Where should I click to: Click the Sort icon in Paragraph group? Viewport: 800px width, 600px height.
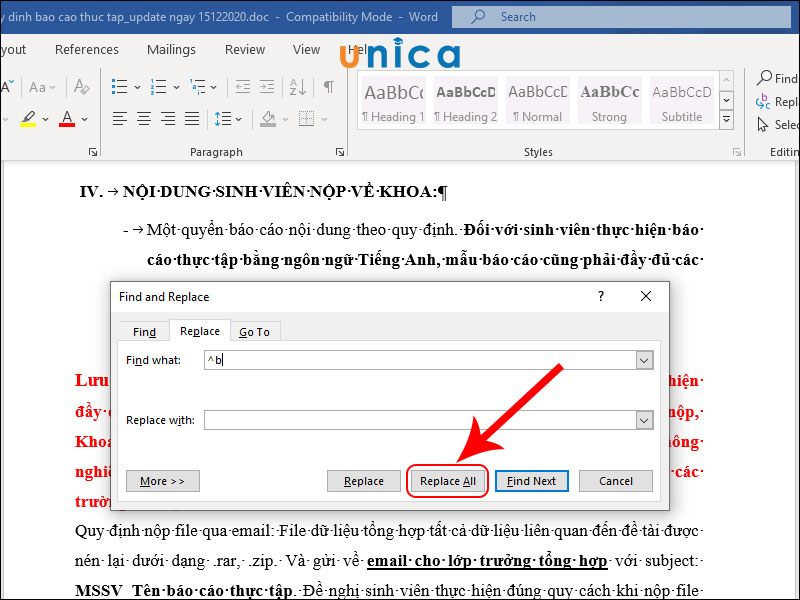(x=297, y=87)
